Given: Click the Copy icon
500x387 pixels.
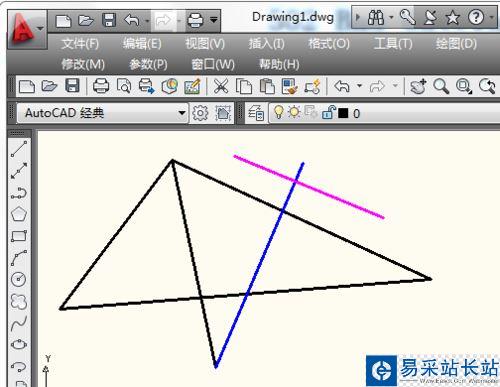Looking at the screenshot, I should click(244, 86).
